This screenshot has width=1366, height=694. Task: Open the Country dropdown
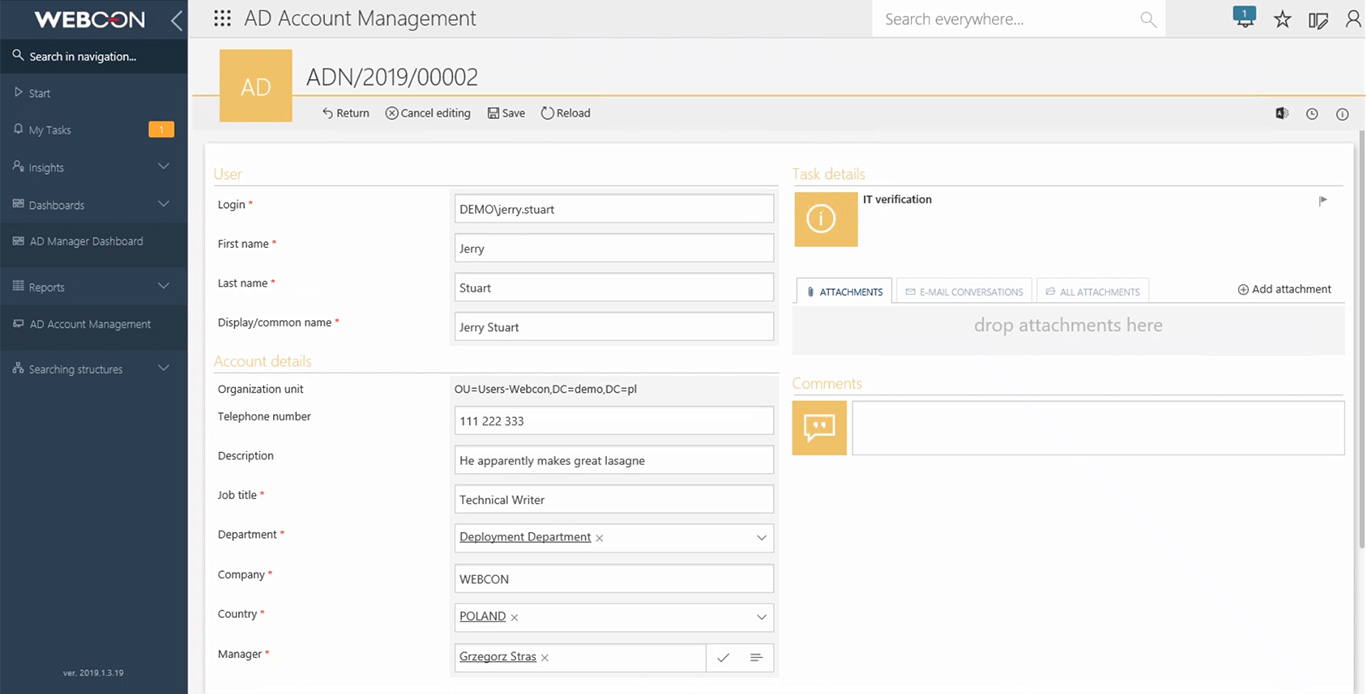click(x=761, y=617)
